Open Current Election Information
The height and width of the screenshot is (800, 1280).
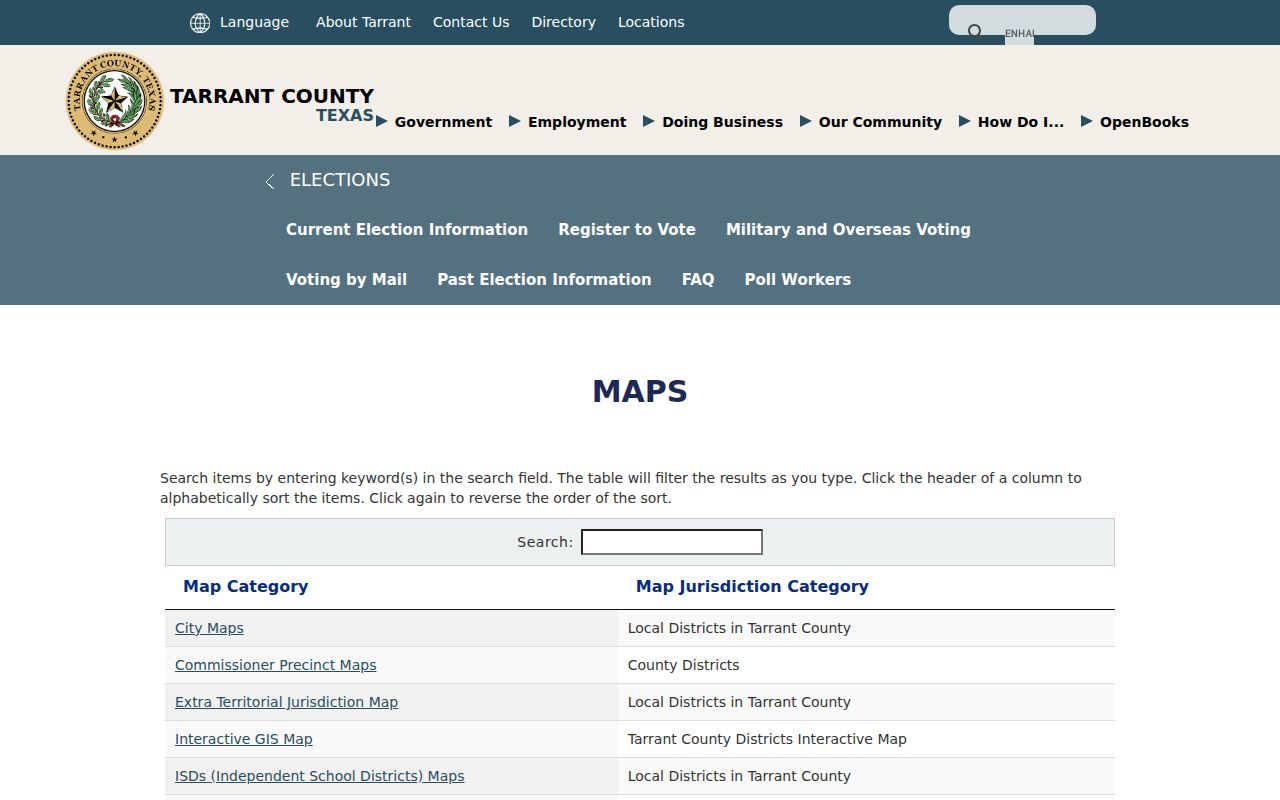click(407, 229)
